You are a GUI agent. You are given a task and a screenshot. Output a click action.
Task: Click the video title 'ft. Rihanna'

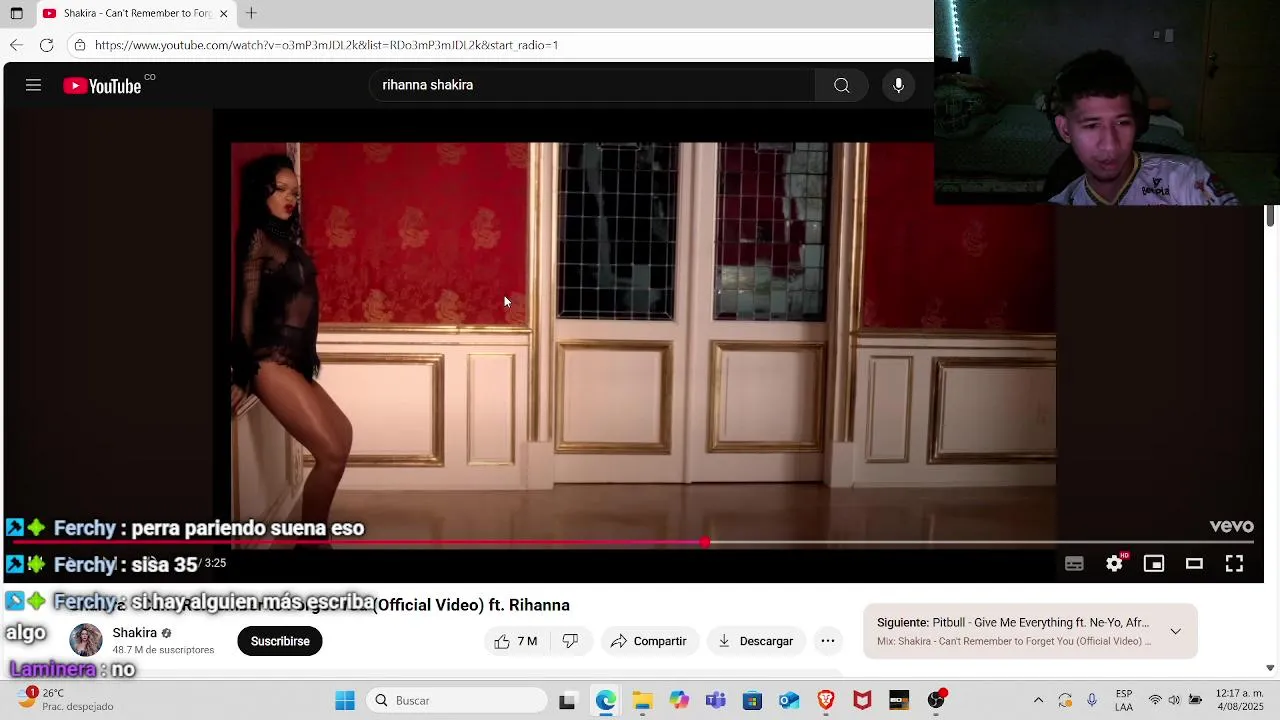click(x=529, y=605)
